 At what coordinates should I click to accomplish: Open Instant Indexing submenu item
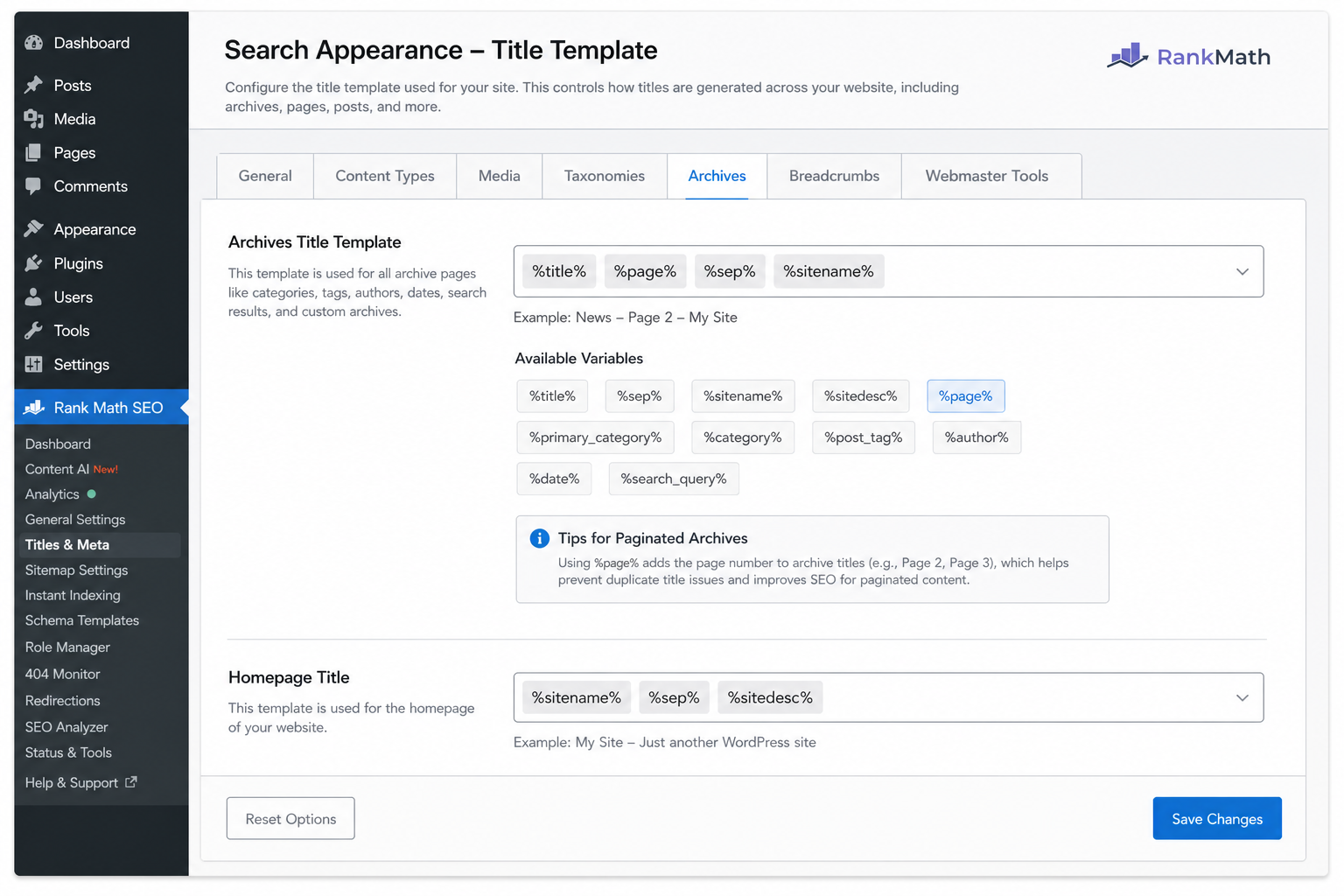click(73, 596)
